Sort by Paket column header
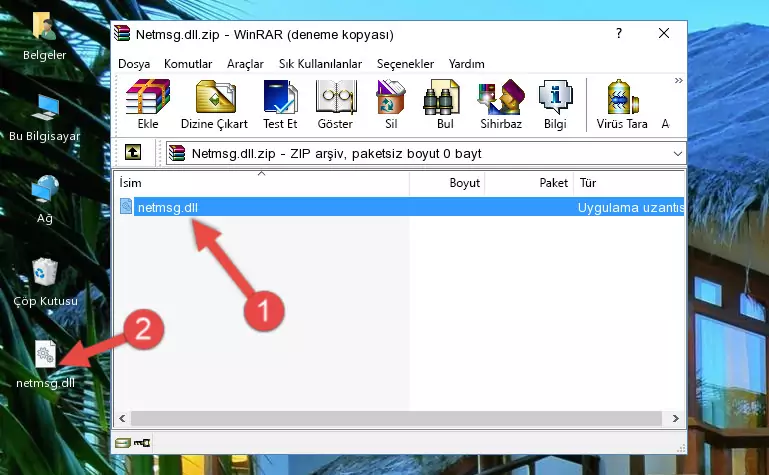This screenshot has width=769, height=475. (529, 183)
